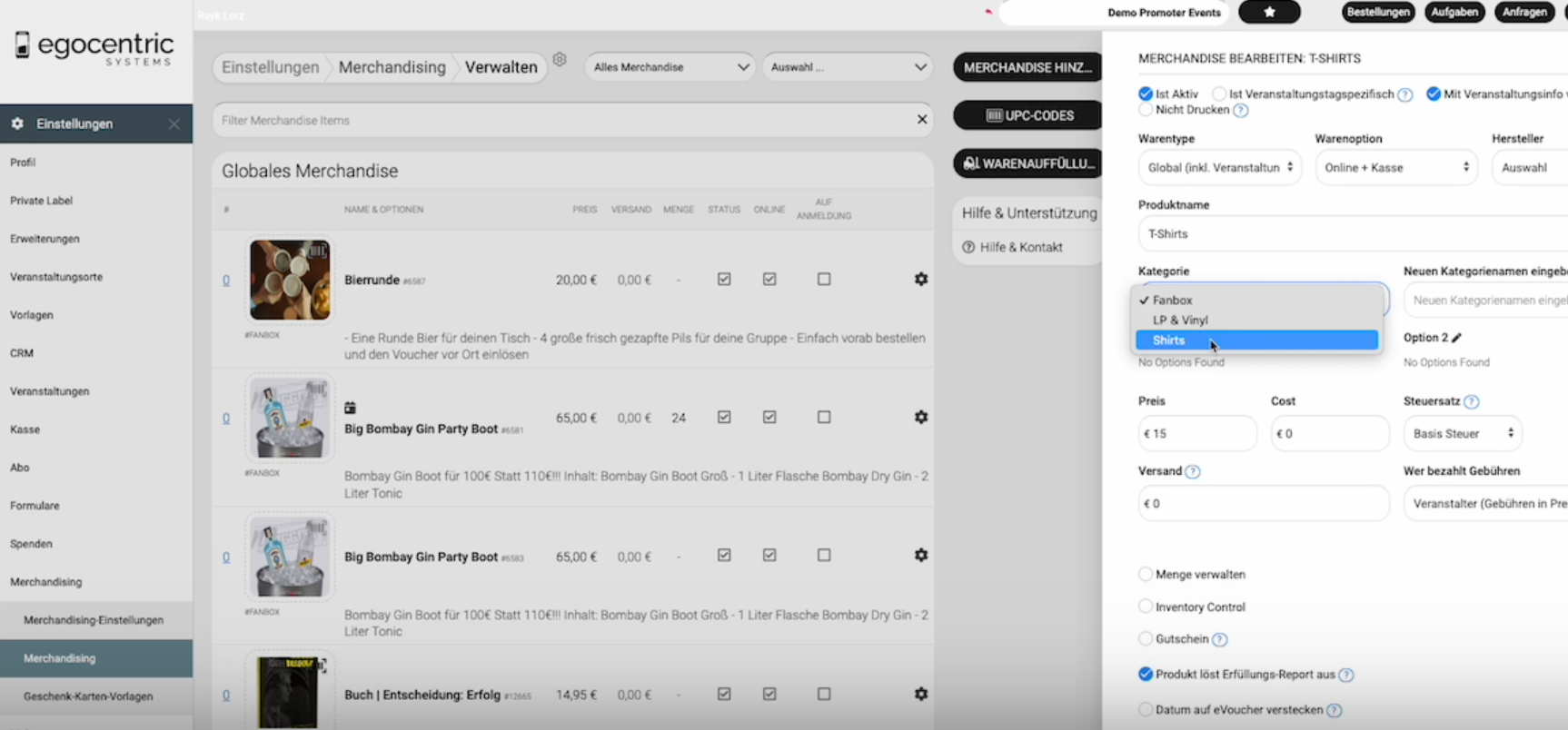
Task: Click the help icon next to Versand
Action: 1193,471
